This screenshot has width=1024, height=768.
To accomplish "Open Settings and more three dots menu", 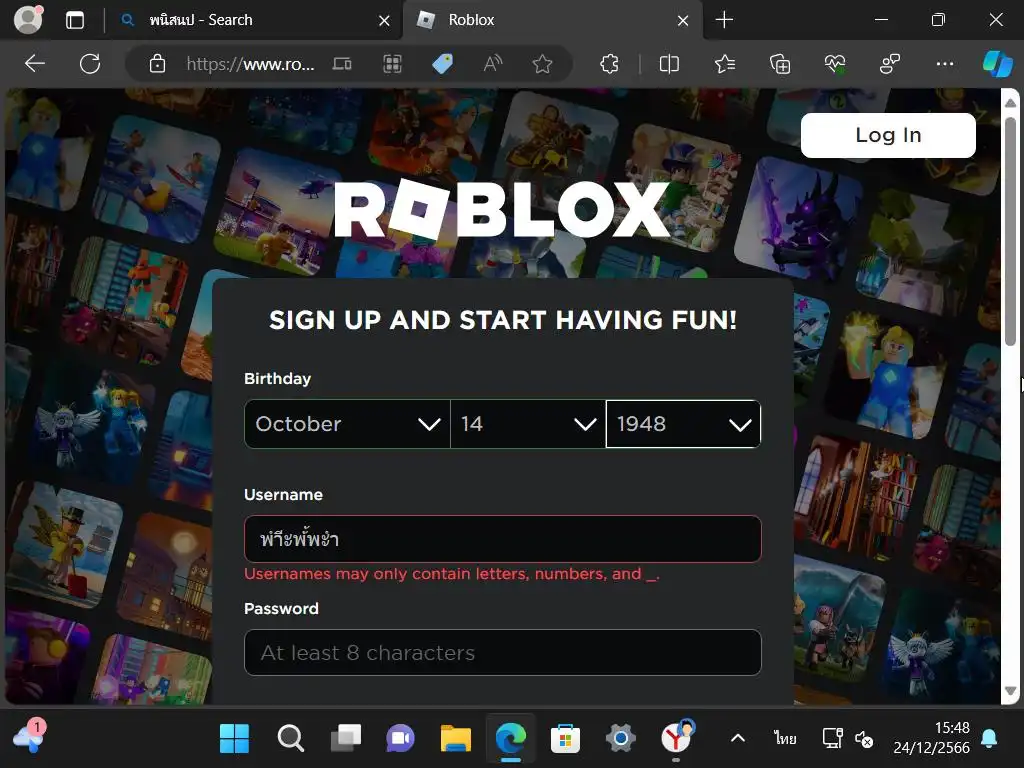I will click(x=945, y=64).
